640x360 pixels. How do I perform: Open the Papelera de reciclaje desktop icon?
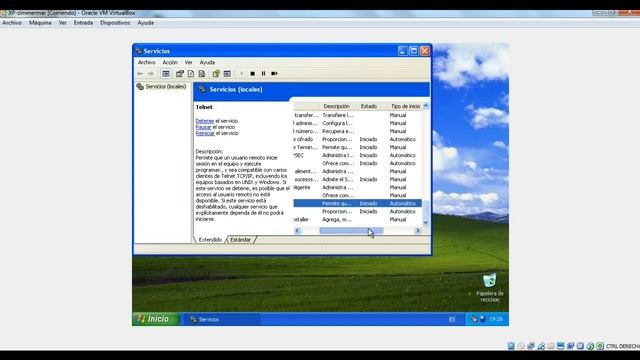pos(489,287)
